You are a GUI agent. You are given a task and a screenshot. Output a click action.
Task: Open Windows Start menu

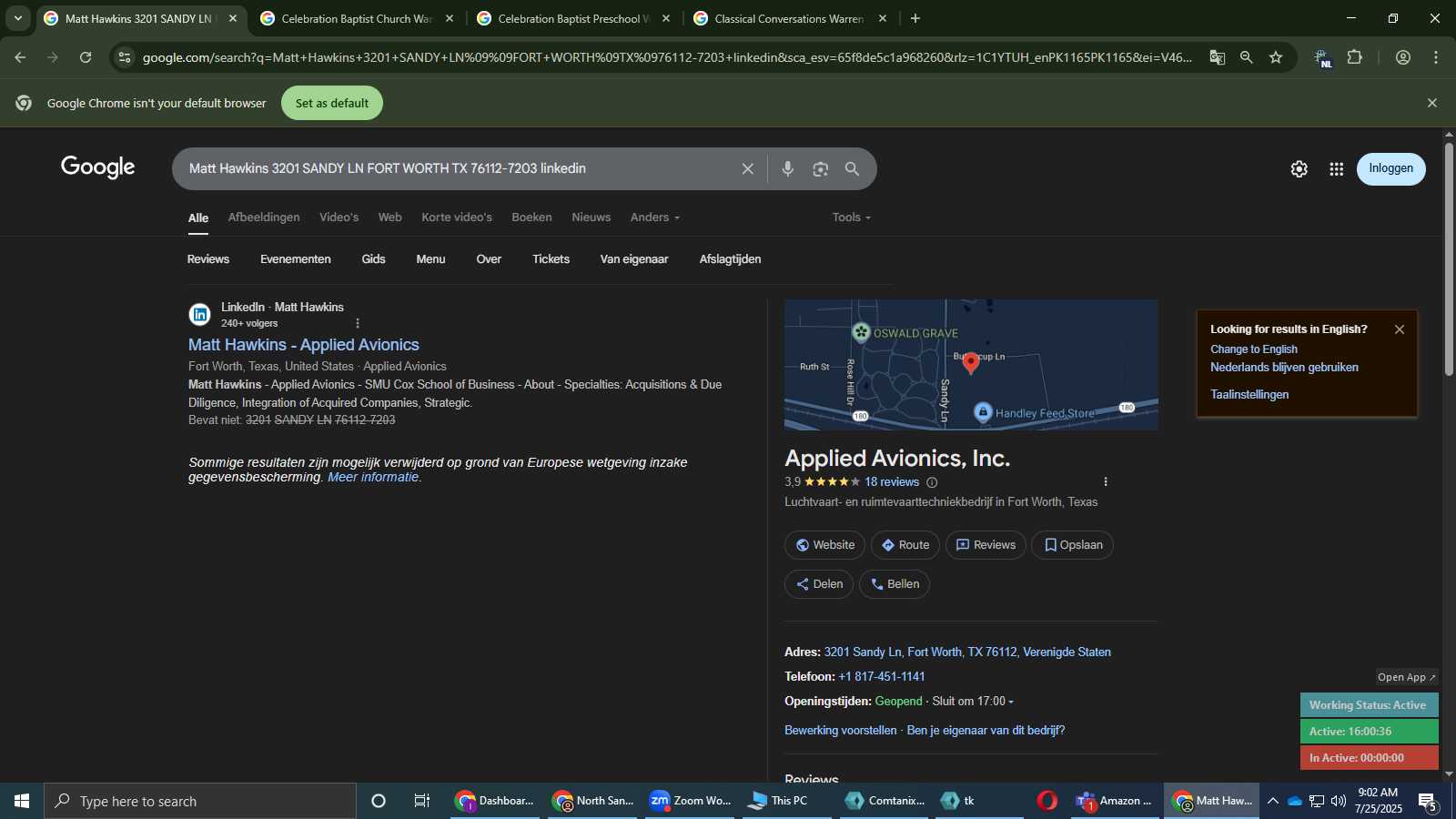tap(22, 801)
